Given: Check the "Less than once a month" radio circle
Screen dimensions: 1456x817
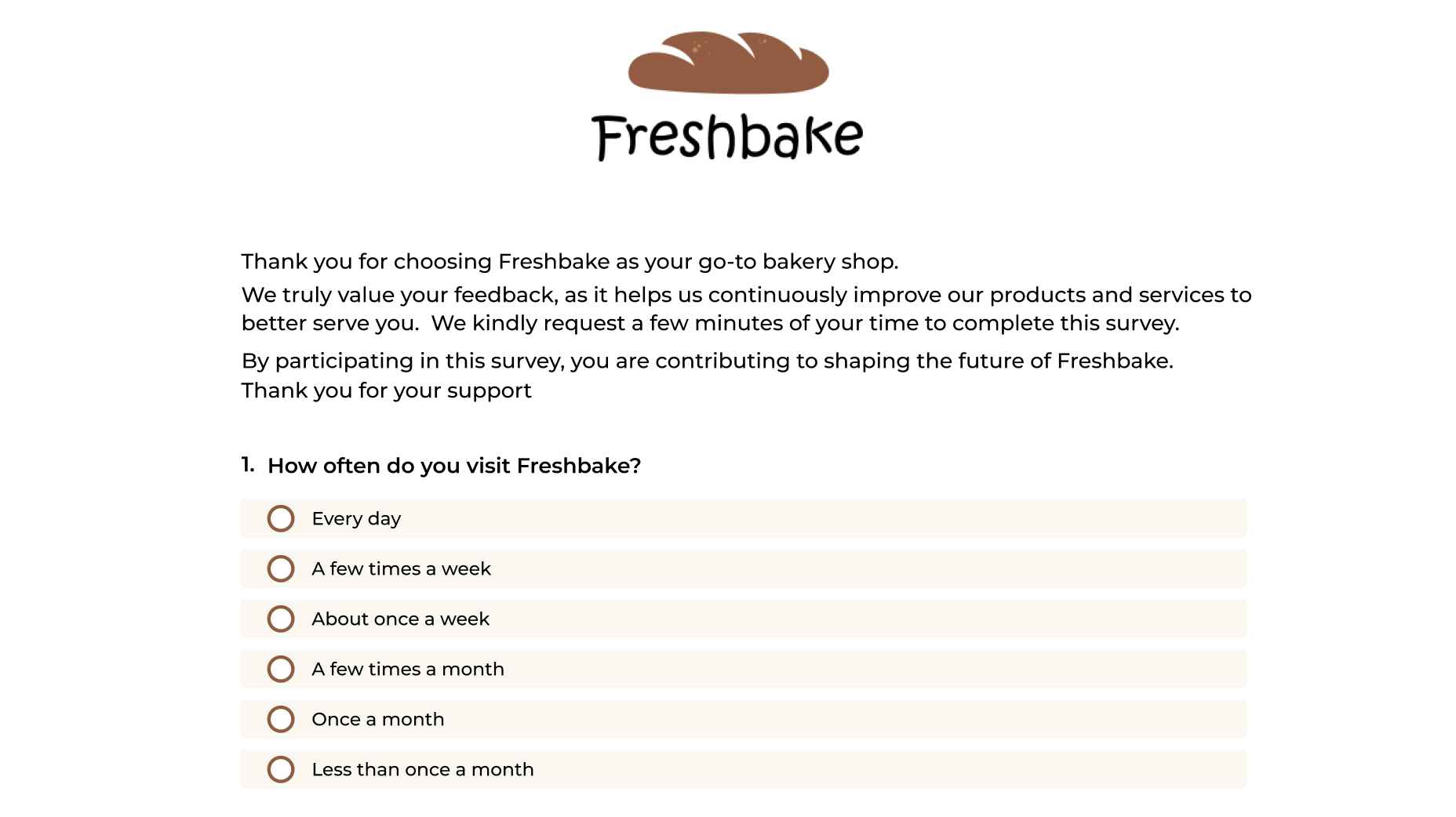Looking at the screenshot, I should (281, 769).
